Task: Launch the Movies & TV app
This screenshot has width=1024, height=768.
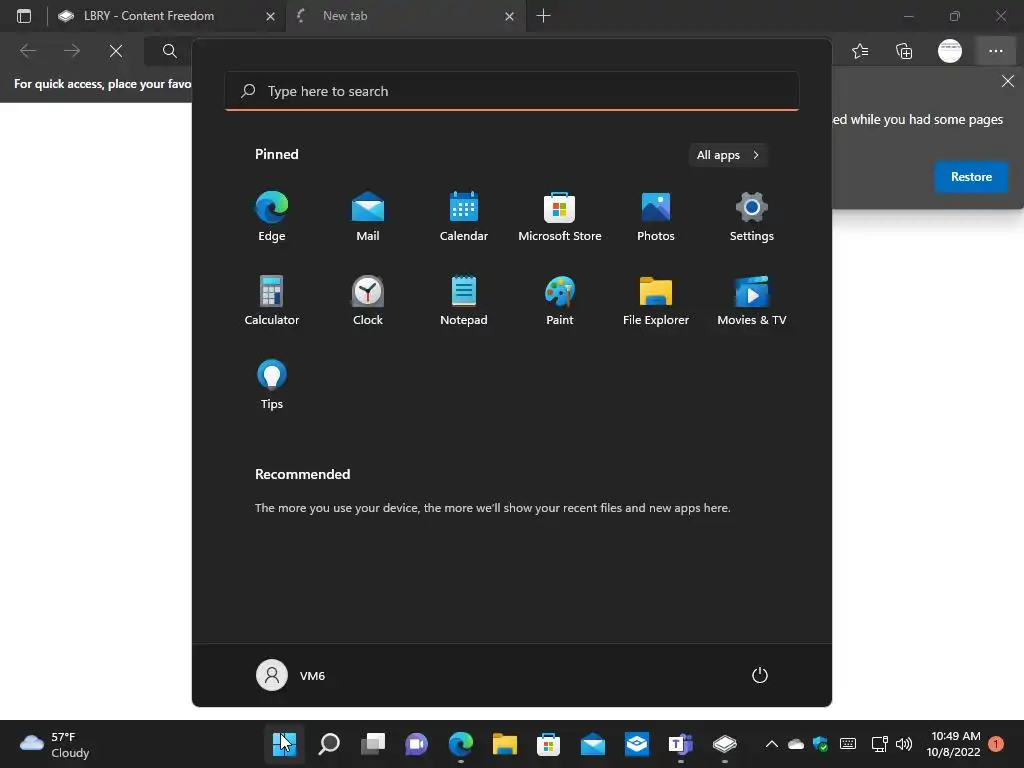Action: (752, 300)
